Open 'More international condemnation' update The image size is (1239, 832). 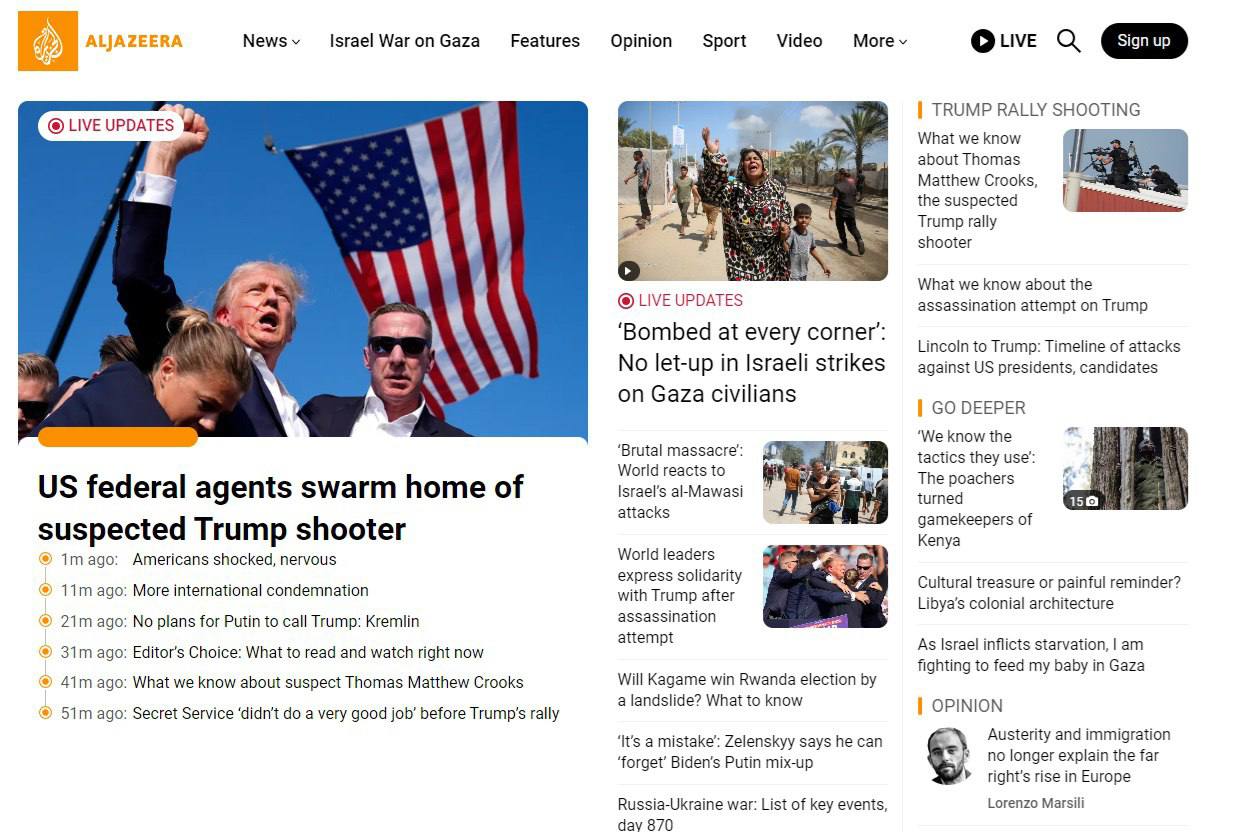tap(251, 591)
